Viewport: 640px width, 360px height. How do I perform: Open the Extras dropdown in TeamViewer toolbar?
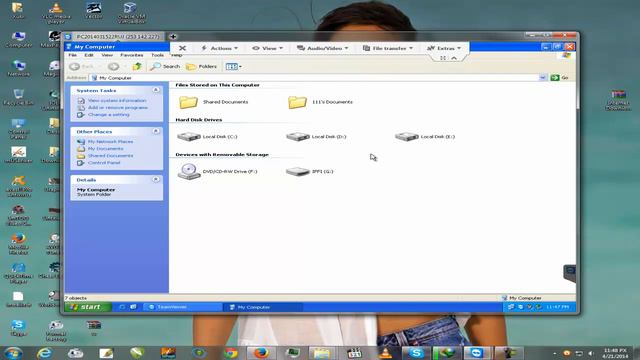(444, 48)
